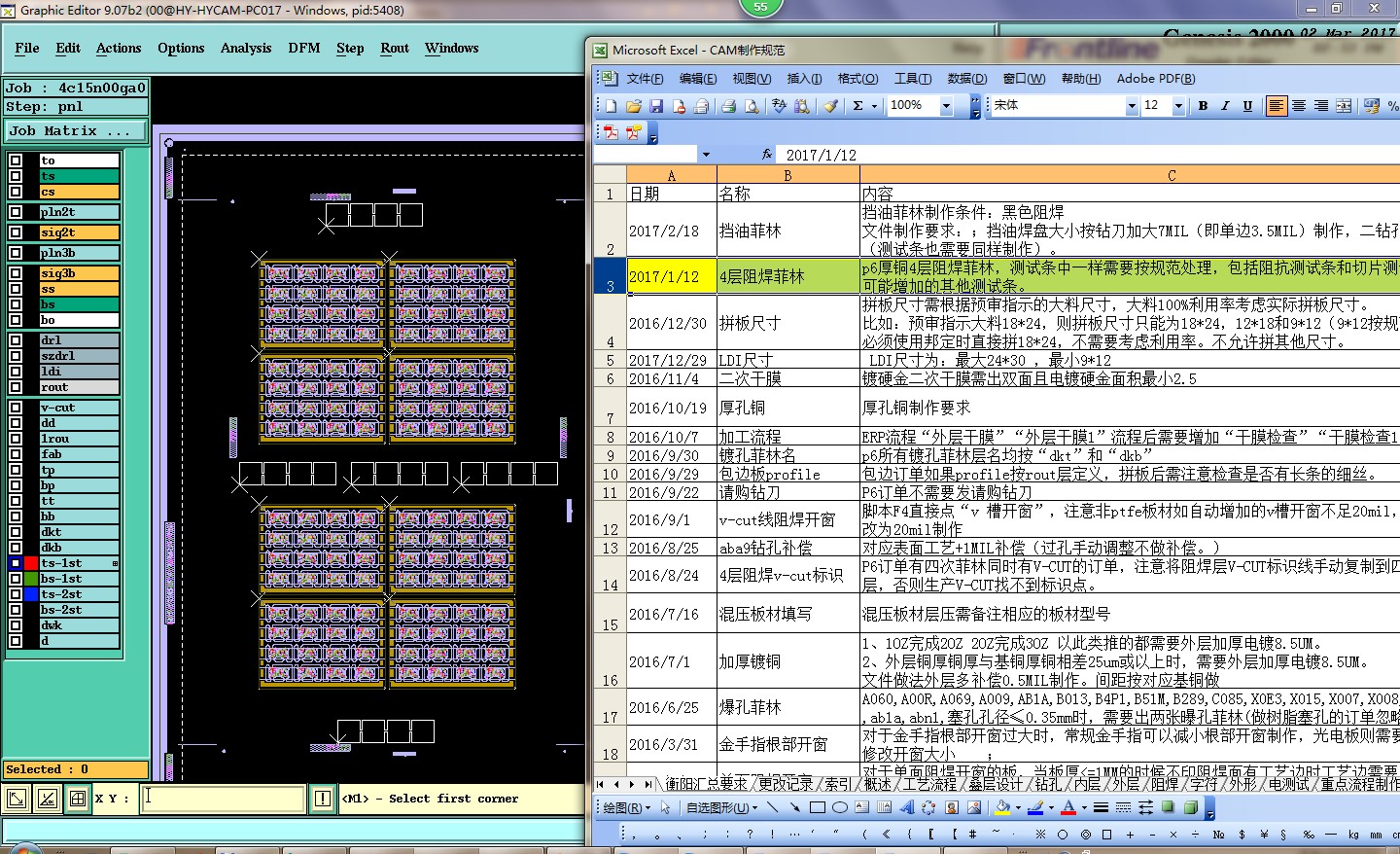Toggle visibility checkbox for layer 'sig2t'

tap(16, 232)
